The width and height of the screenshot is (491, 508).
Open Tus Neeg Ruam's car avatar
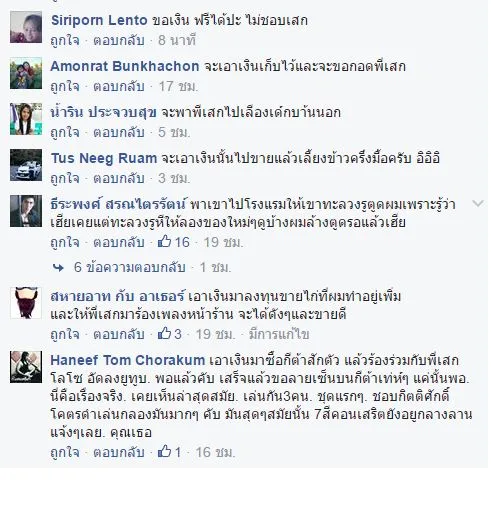pos(26,165)
